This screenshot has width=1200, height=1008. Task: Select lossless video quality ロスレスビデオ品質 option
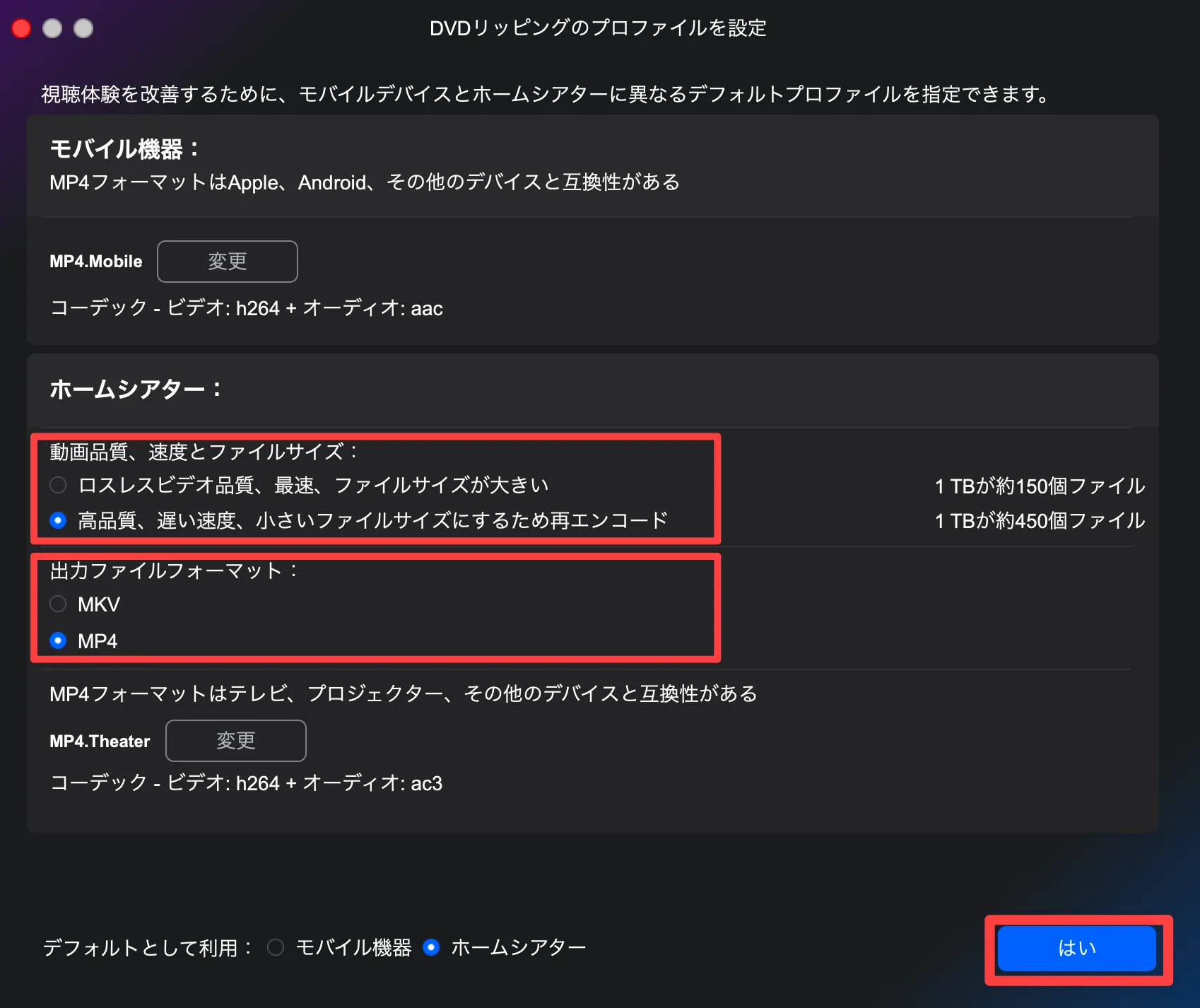[59, 485]
